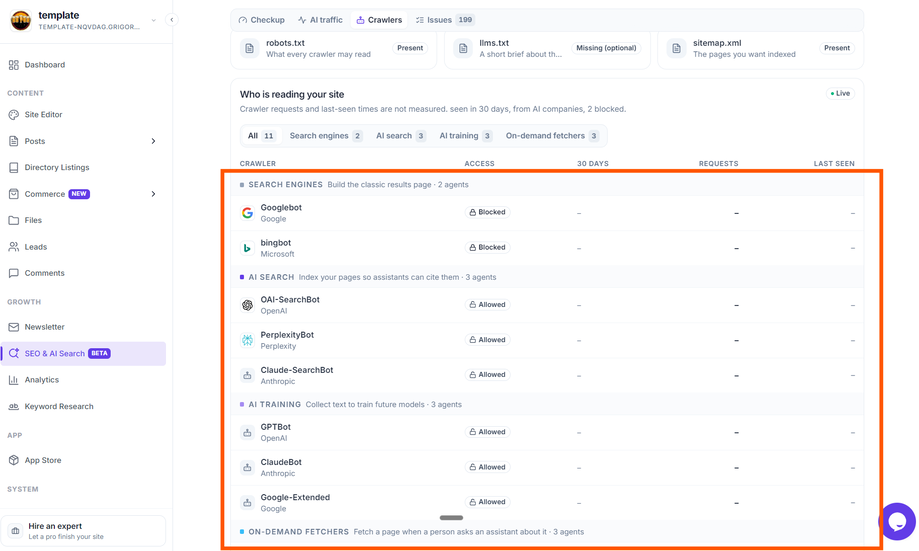919x551 pixels.
Task: Filter crawlers by AI training
Action: click(x=466, y=136)
